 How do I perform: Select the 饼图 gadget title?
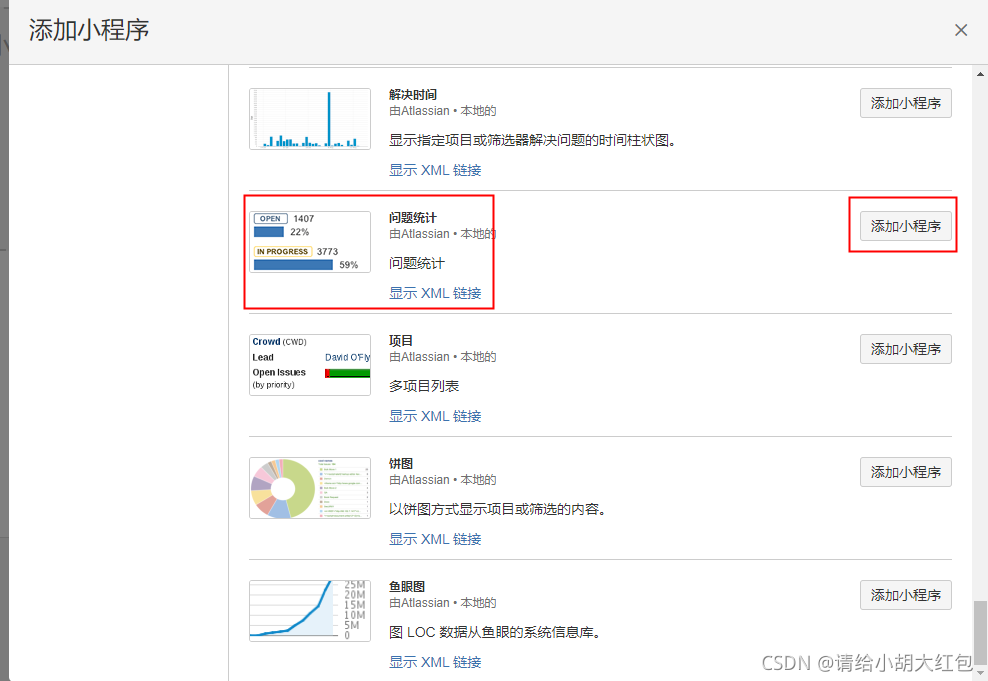coord(401,464)
